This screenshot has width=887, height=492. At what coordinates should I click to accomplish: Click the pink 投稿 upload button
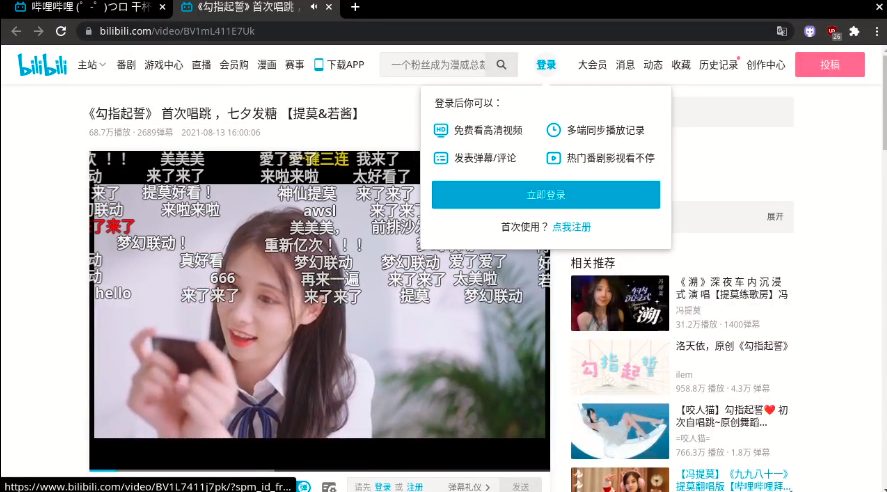click(829, 65)
